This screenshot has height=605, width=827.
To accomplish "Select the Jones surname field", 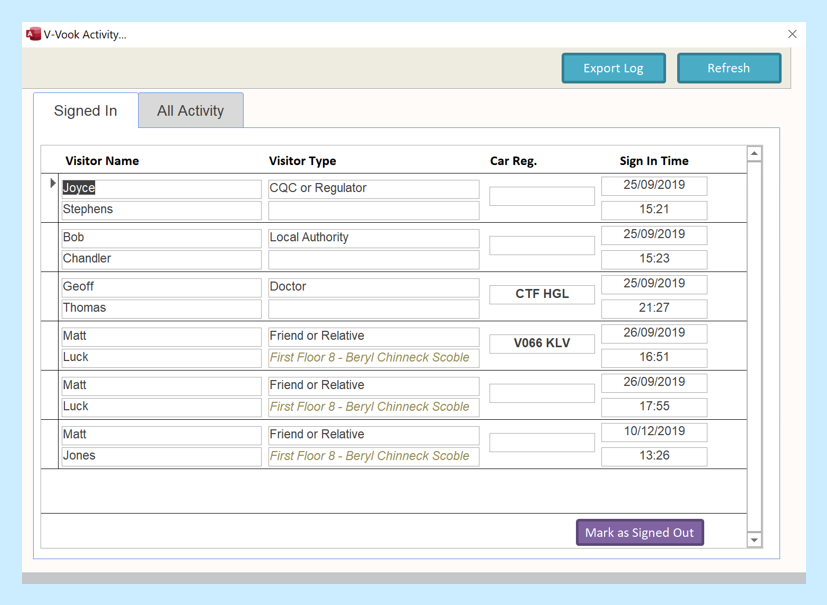I will 161,456.
